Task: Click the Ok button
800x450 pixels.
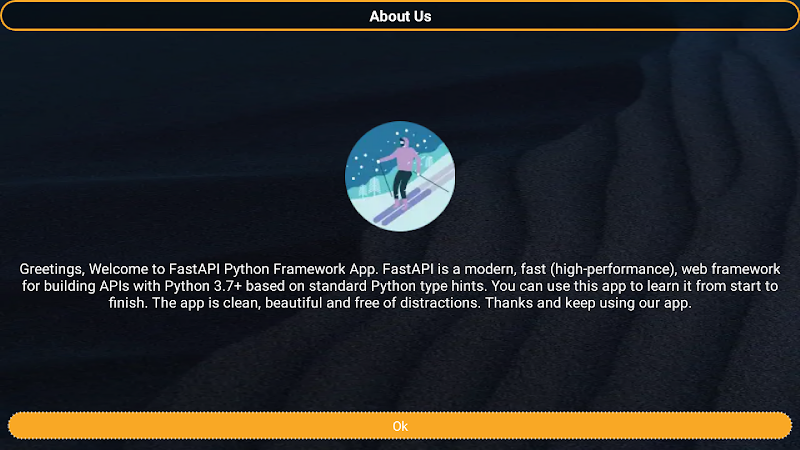Action: [400, 426]
